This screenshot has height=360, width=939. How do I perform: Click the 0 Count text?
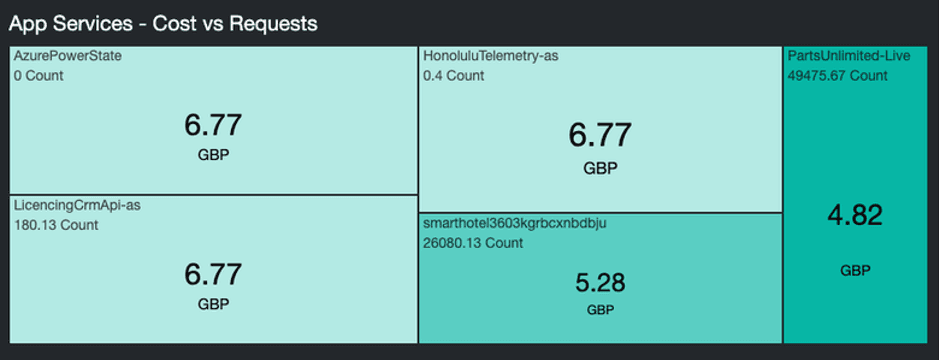[x=38, y=76]
